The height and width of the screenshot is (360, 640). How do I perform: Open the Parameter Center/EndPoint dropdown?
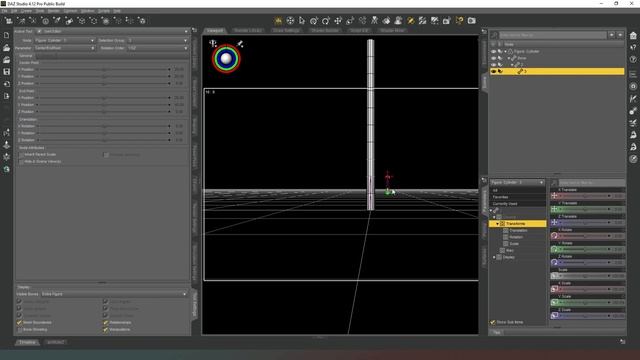[x=64, y=48]
